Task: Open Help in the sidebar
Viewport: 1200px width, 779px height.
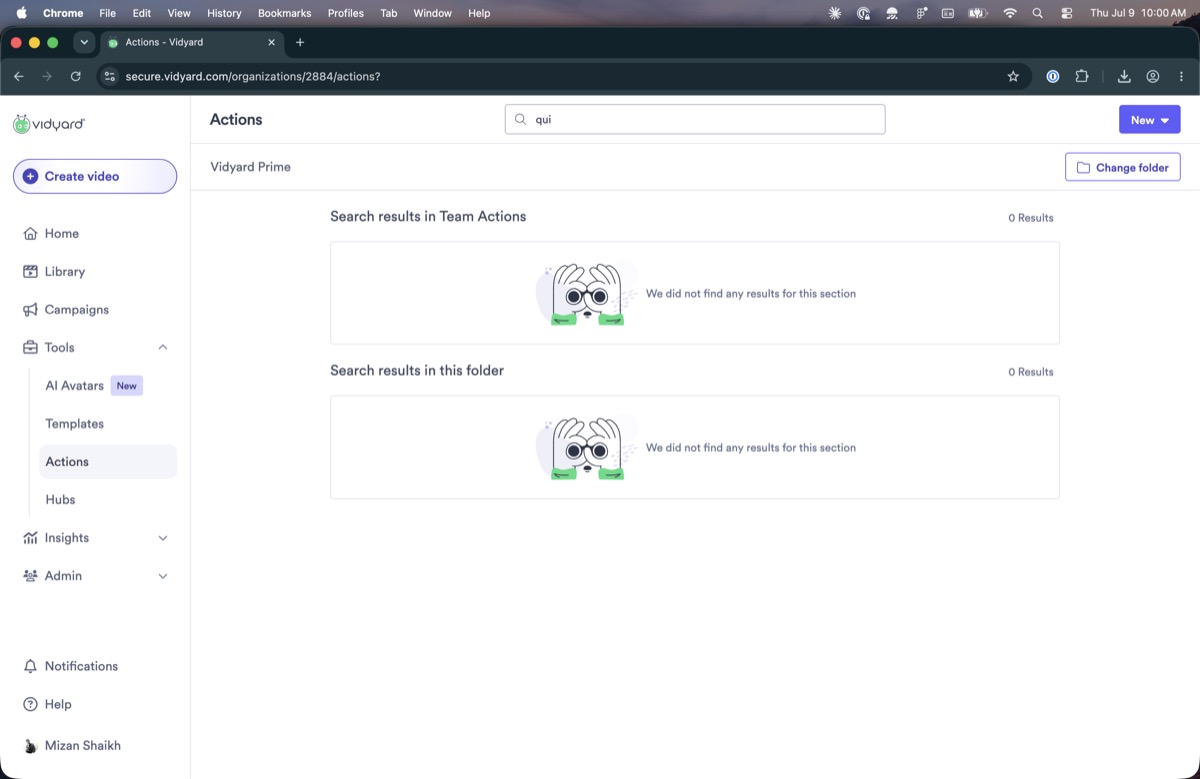Action: [58, 704]
